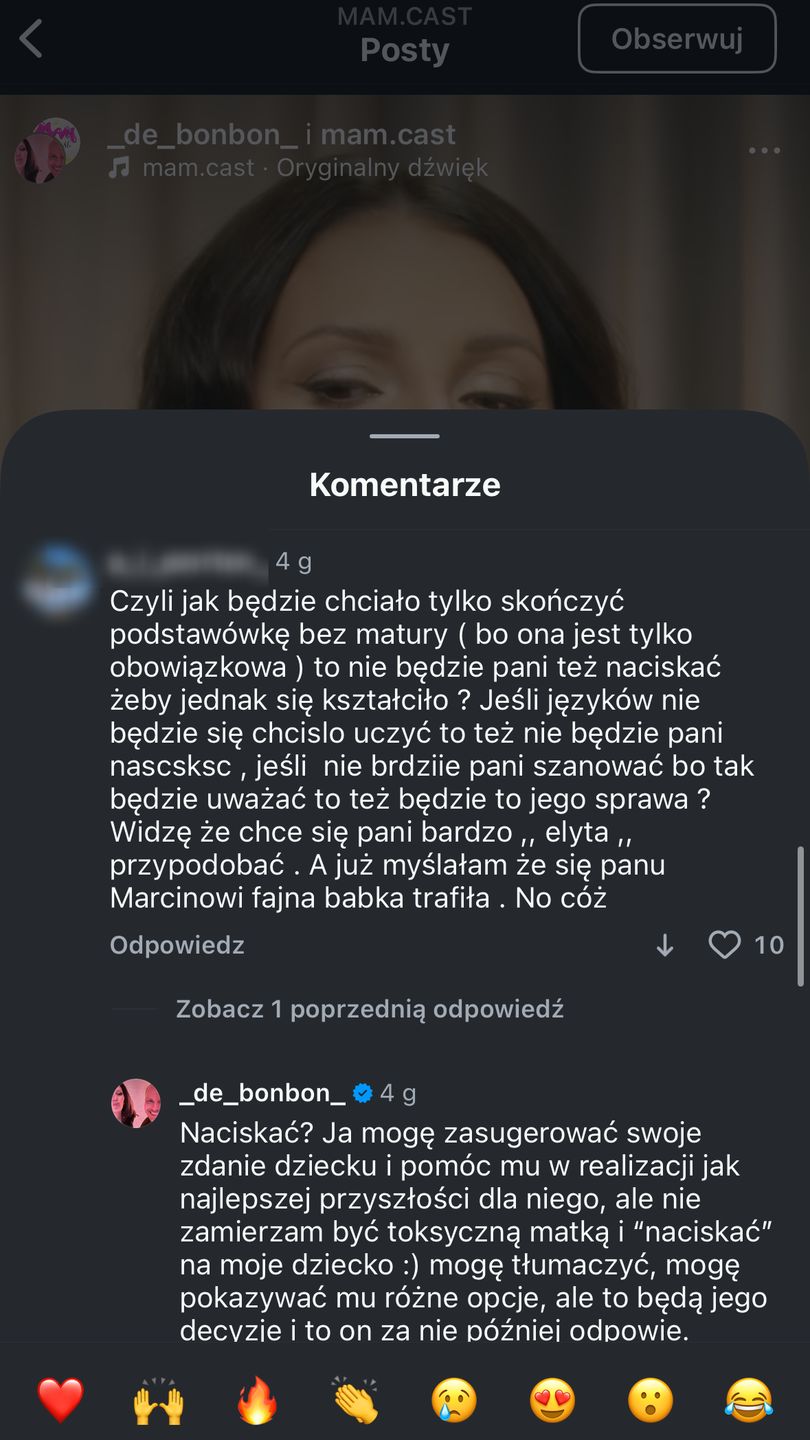The image size is (810, 1440).
Task: Open _de_bonbon_ profile from reply username
Action: click(262, 1094)
